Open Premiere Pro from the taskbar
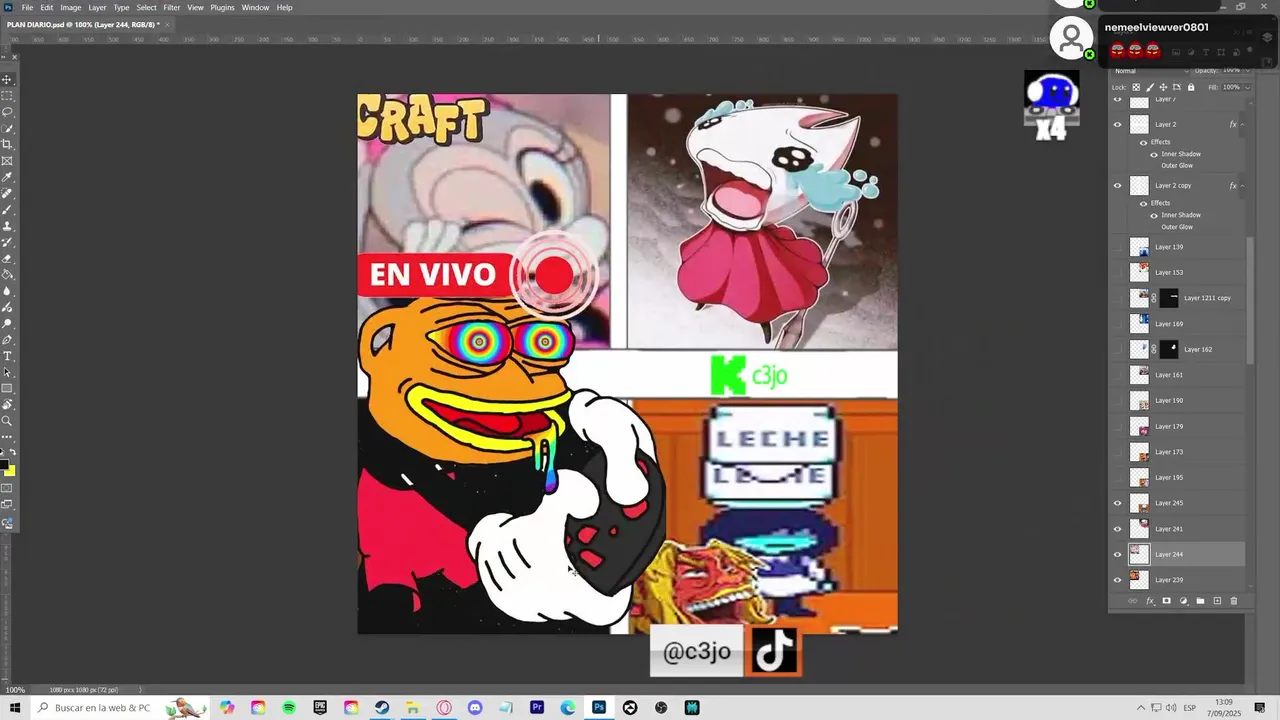The width and height of the screenshot is (1280, 720). click(537, 708)
